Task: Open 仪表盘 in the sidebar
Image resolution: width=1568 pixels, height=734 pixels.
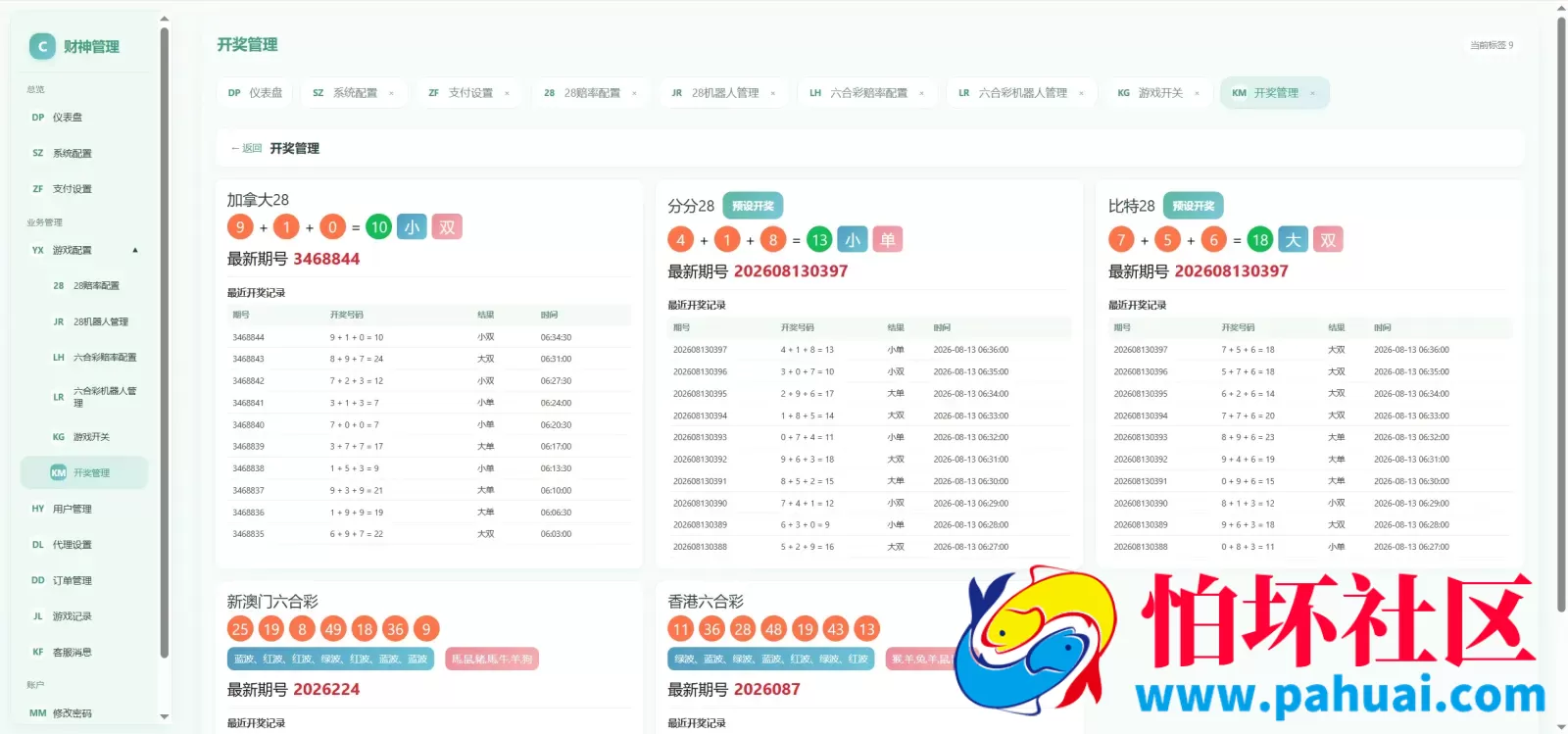Action: pyautogui.click(x=84, y=118)
